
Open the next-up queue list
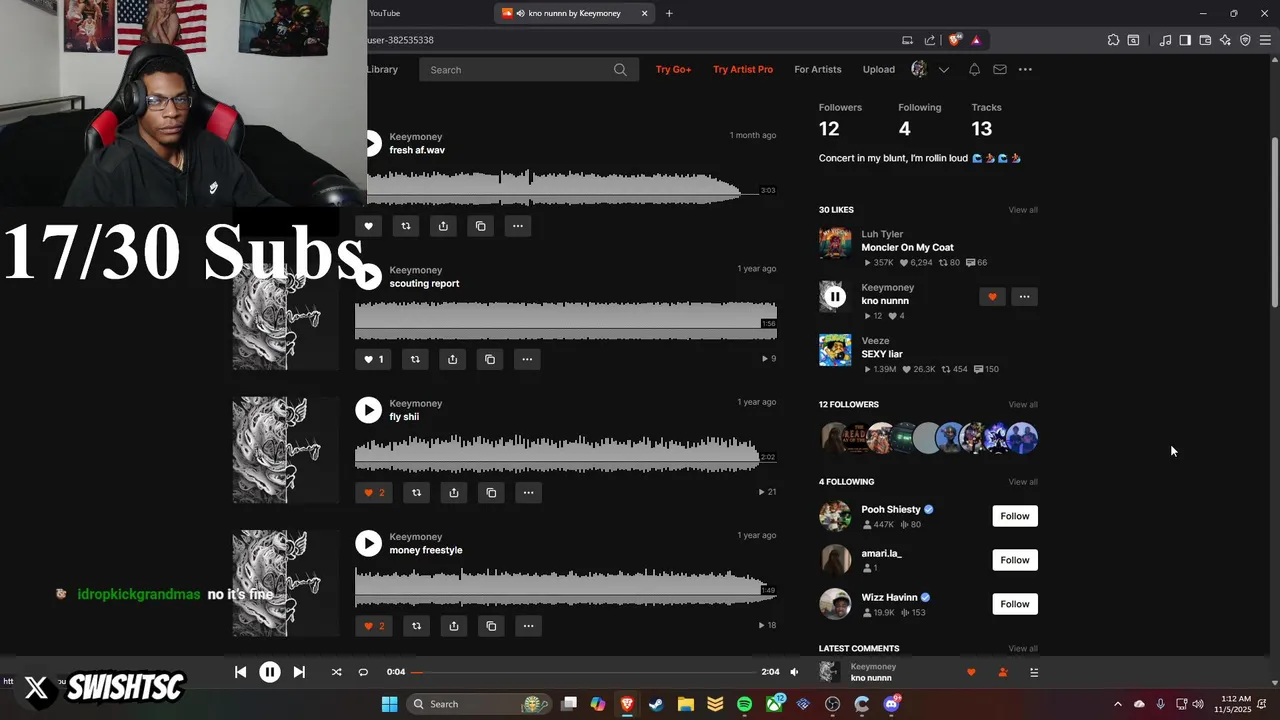click(x=1034, y=672)
